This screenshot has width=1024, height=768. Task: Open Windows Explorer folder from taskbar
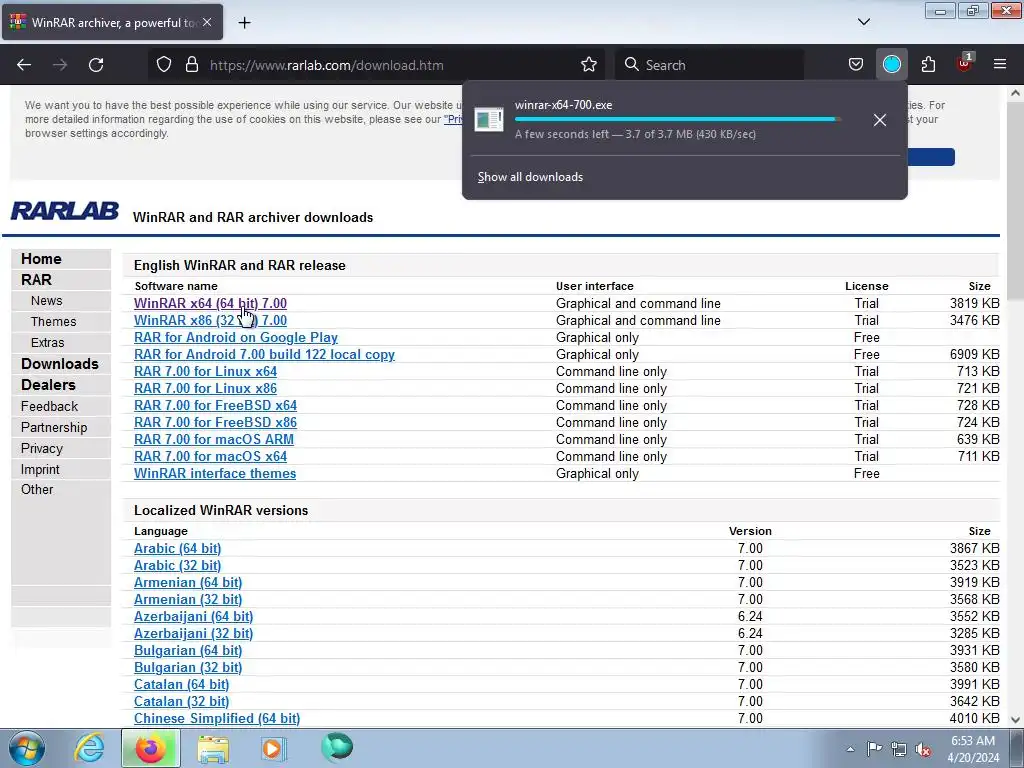(x=213, y=748)
